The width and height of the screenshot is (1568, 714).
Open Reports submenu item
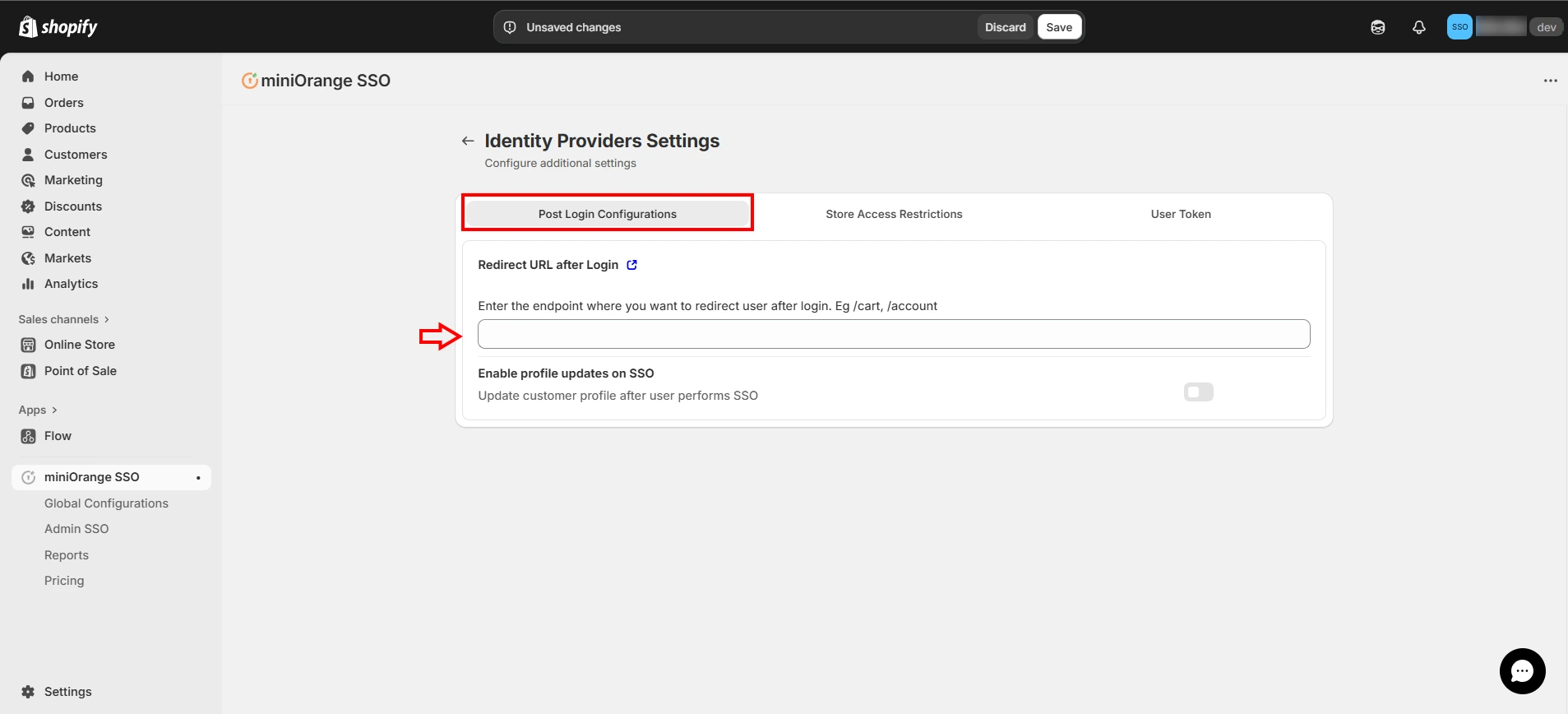pyautogui.click(x=67, y=555)
